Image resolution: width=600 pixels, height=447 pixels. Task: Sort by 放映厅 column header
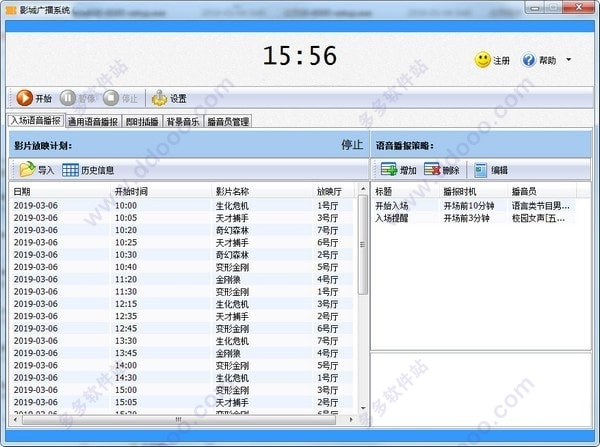pos(333,191)
